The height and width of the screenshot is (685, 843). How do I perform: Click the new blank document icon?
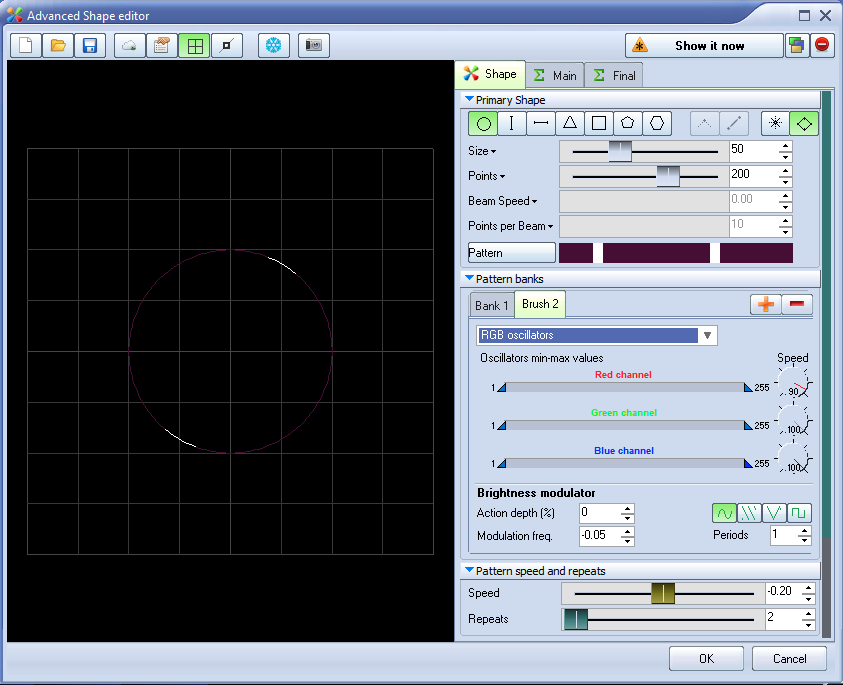(x=26, y=46)
